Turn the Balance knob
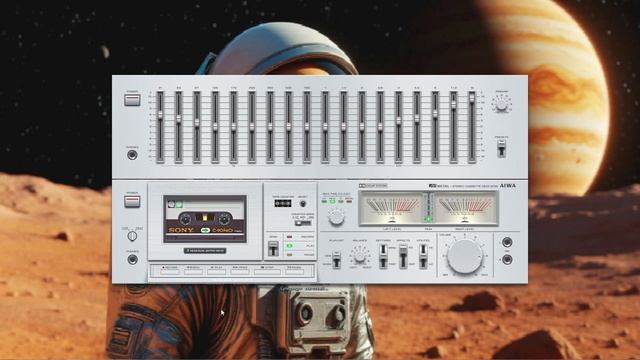 pos(359,256)
